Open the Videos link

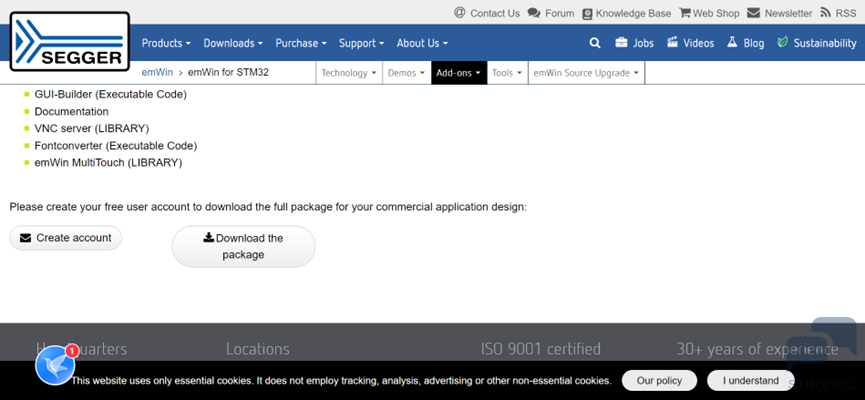point(698,43)
